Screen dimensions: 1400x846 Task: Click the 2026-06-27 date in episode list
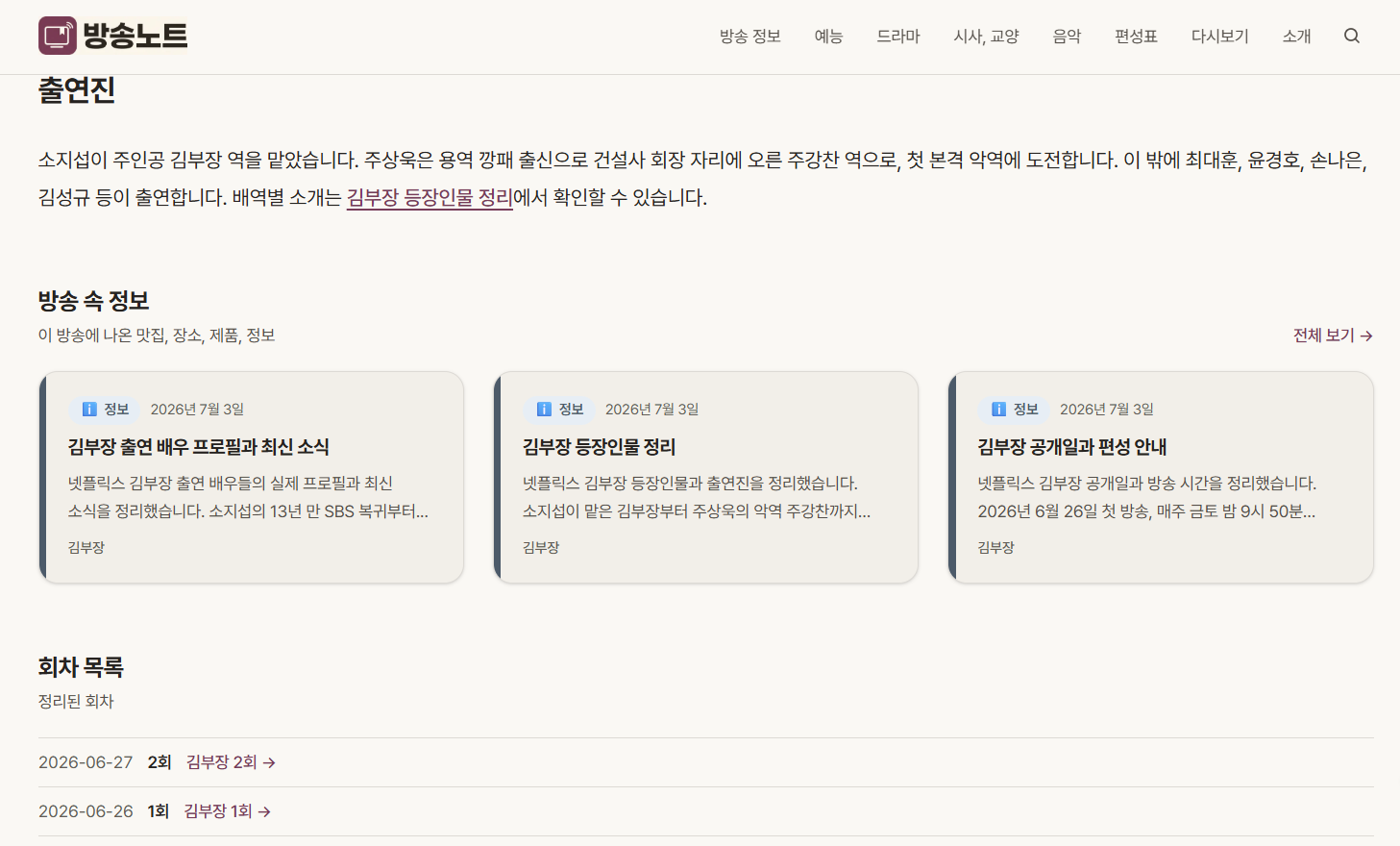[x=86, y=762]
